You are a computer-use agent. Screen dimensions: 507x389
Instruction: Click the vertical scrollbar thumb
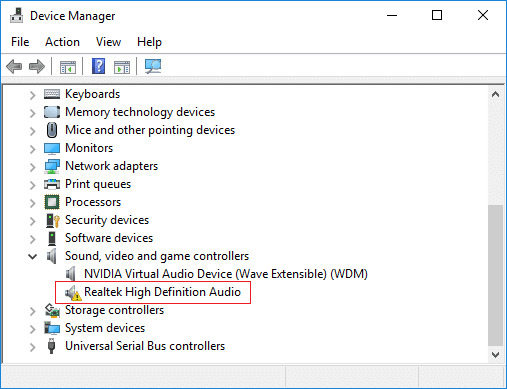point(495,275)
